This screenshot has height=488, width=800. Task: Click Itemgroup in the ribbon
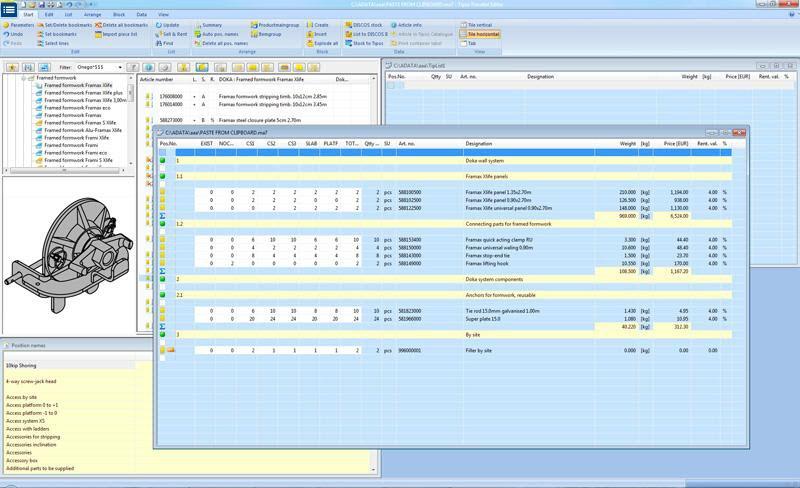tap(266, 34)
